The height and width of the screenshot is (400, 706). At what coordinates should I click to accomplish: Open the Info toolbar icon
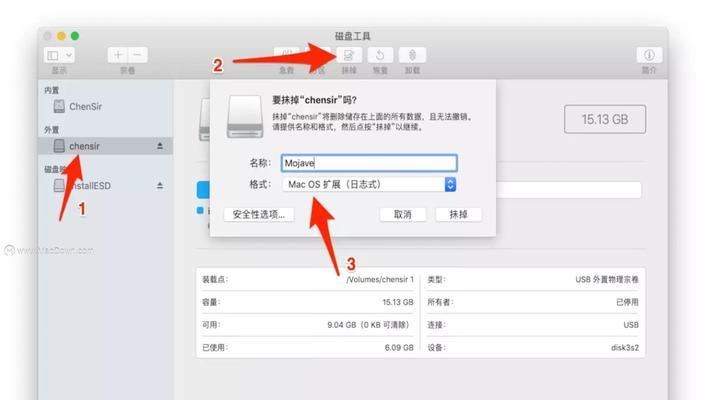[649, 55]
